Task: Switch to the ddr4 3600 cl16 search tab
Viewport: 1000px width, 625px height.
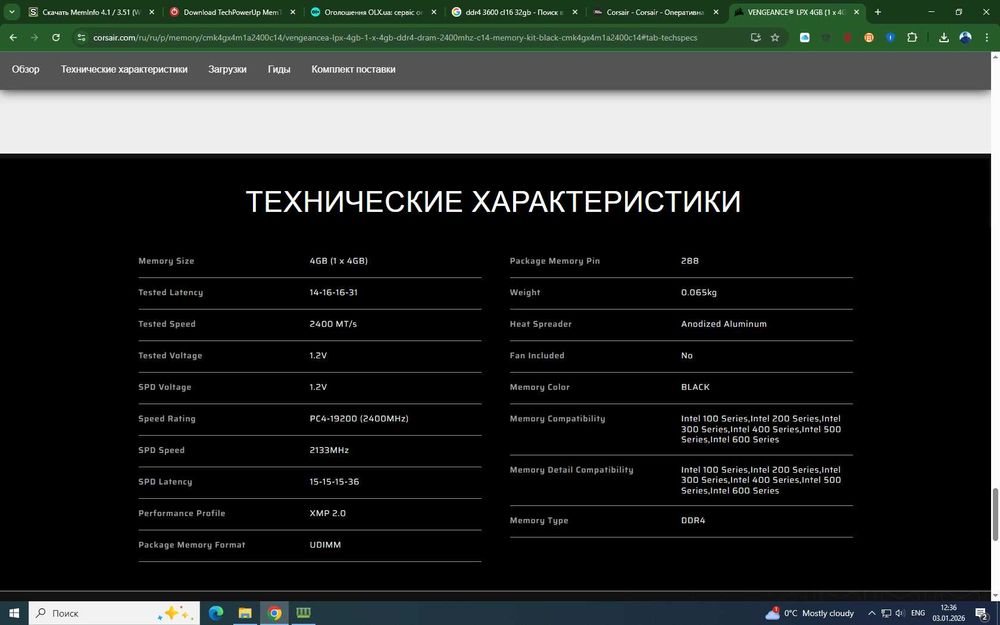Action: tap(514, 12)
